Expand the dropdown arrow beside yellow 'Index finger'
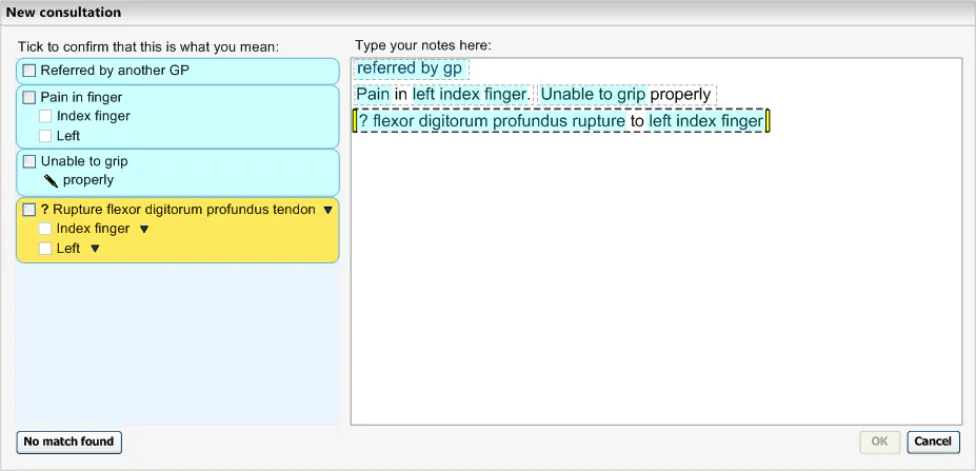Screen dimensions: 976x471 tap(143, 229)
